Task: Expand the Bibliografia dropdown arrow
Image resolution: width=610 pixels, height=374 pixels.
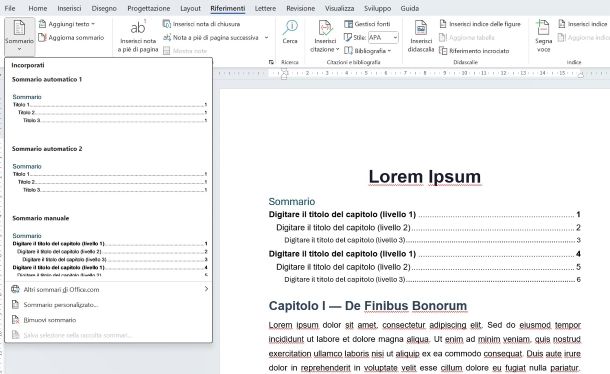Action: (x=389, y=51)
